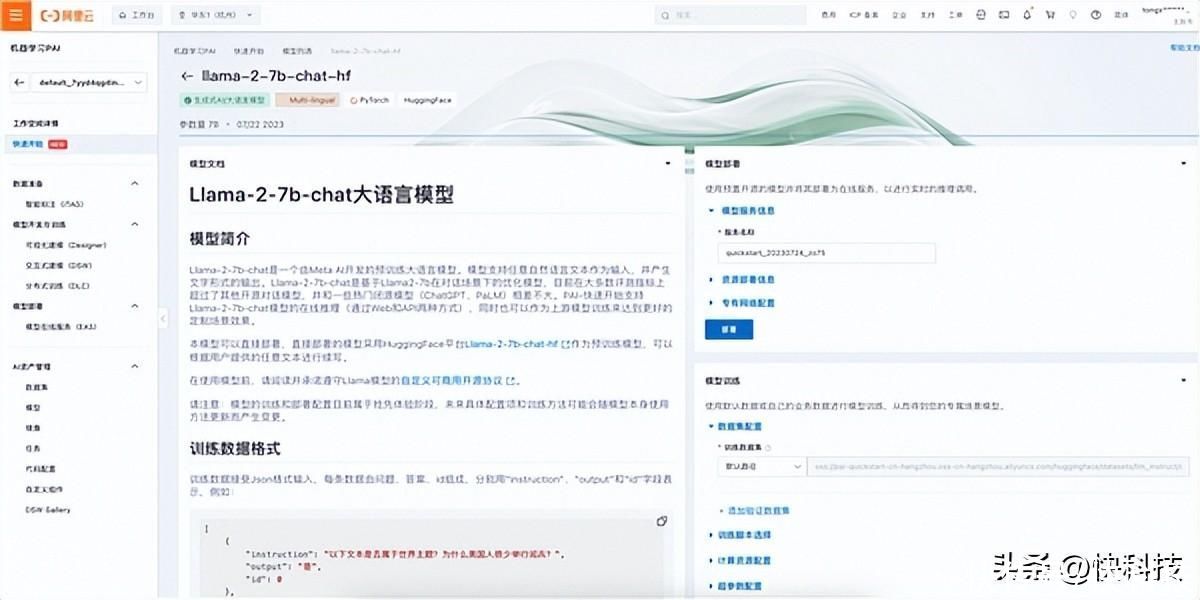Screen dimensions: 1200x600
Task: Click the PyTorch tag
Action: [x=370, y=101]
